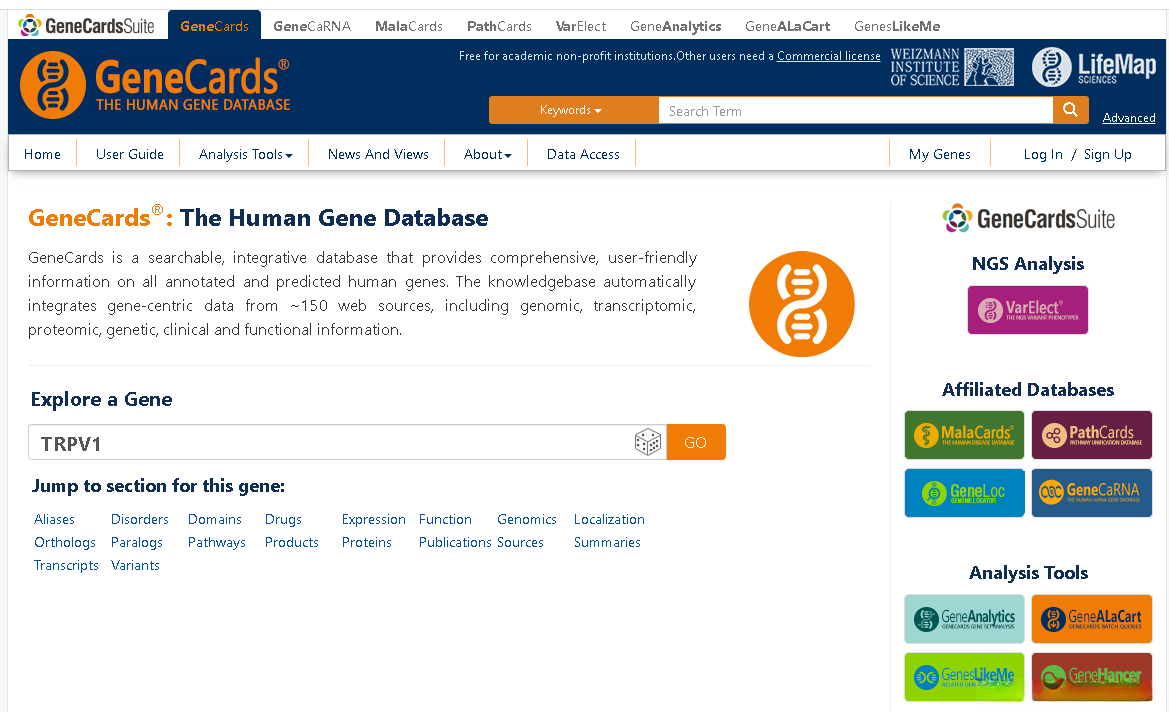Jump to the Expression section
Image resolution: width=1169 pixels, height=712 pixels.
point(374,519)
